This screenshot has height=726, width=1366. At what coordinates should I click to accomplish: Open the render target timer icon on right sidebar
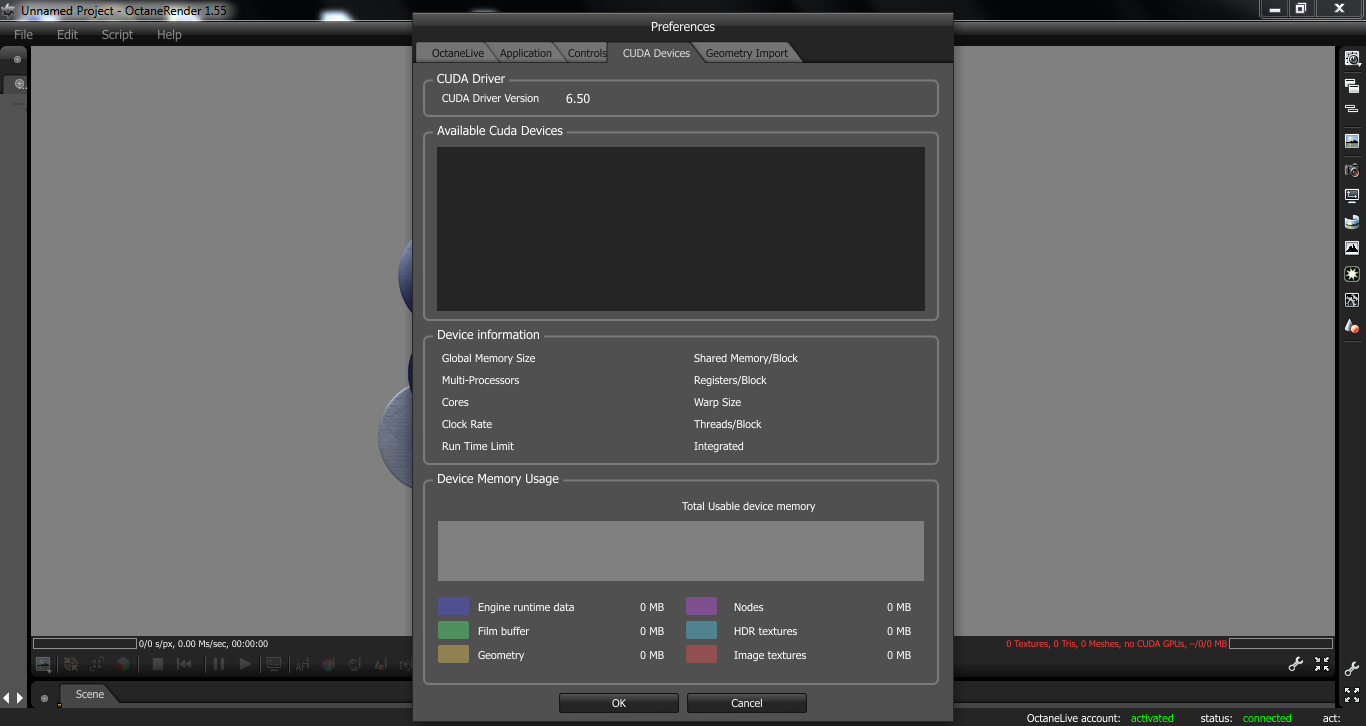1352,59
